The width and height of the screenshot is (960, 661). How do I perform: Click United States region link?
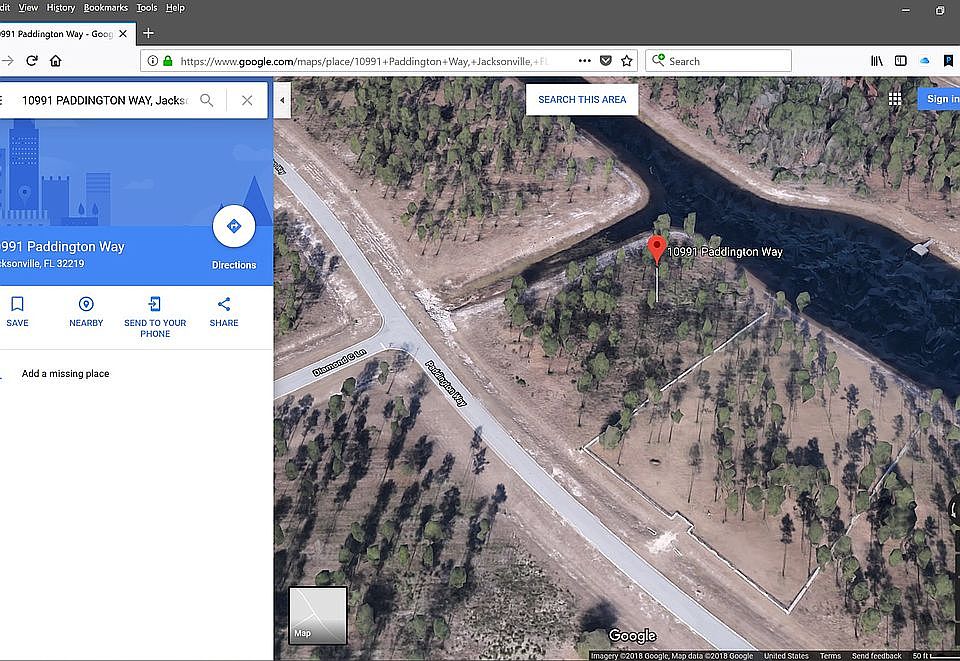pyautogui.click(x=786, y=655)
